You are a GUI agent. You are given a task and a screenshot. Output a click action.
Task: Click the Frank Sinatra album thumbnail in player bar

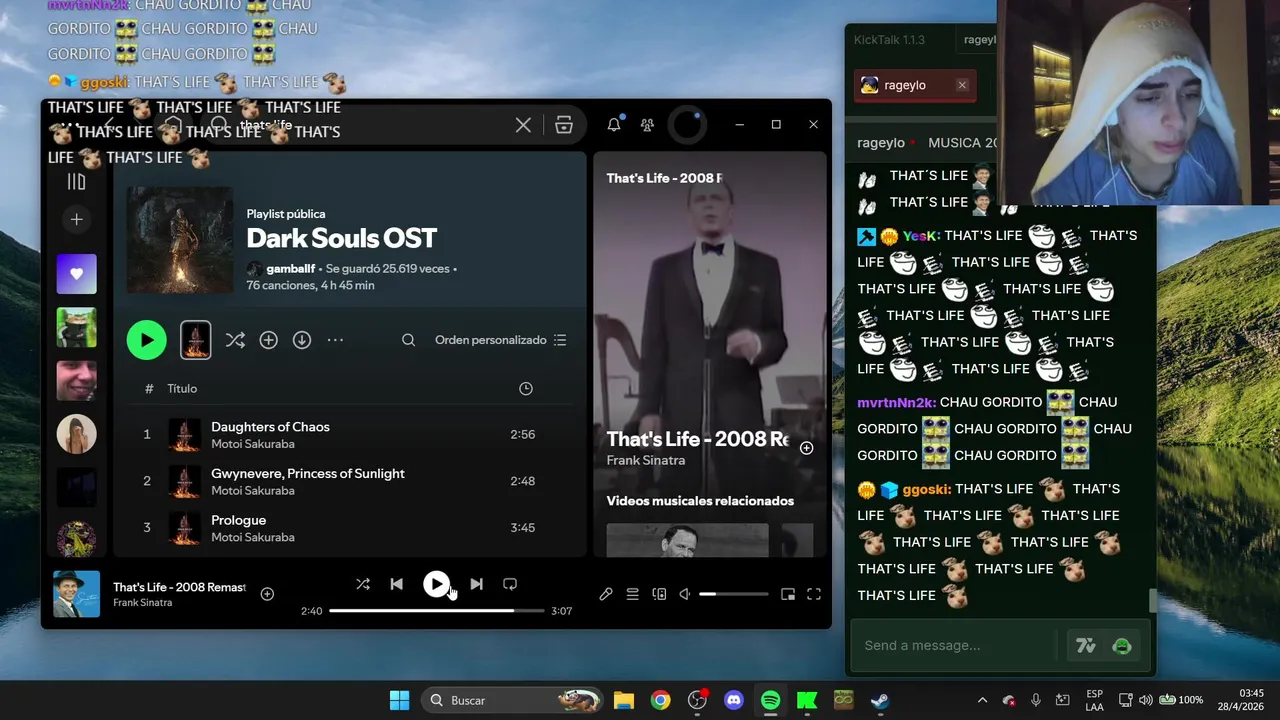coord(76,594)
